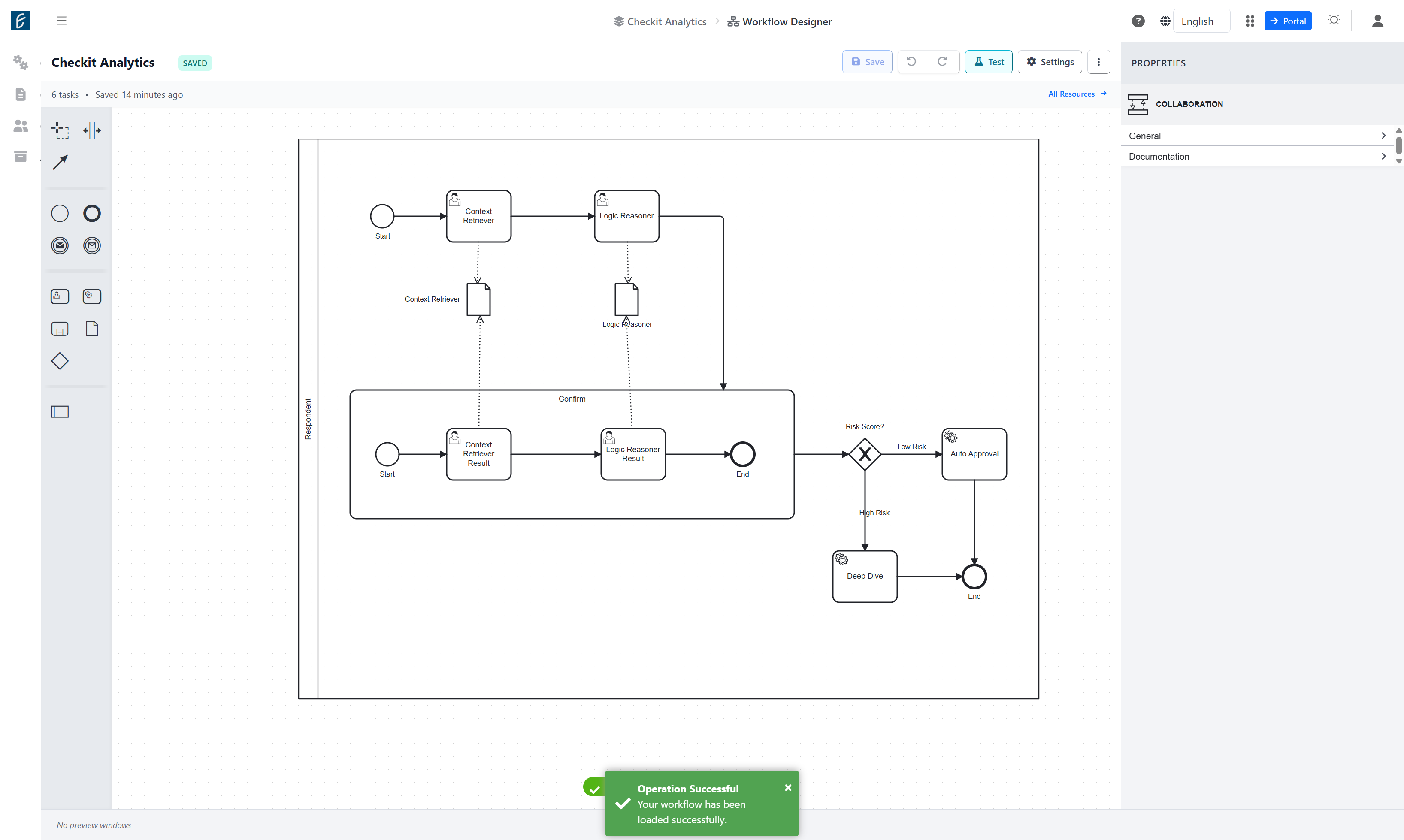1404x840 pixels.
Task: Open the archive icon in left sidebar
Action: (20, 156)
